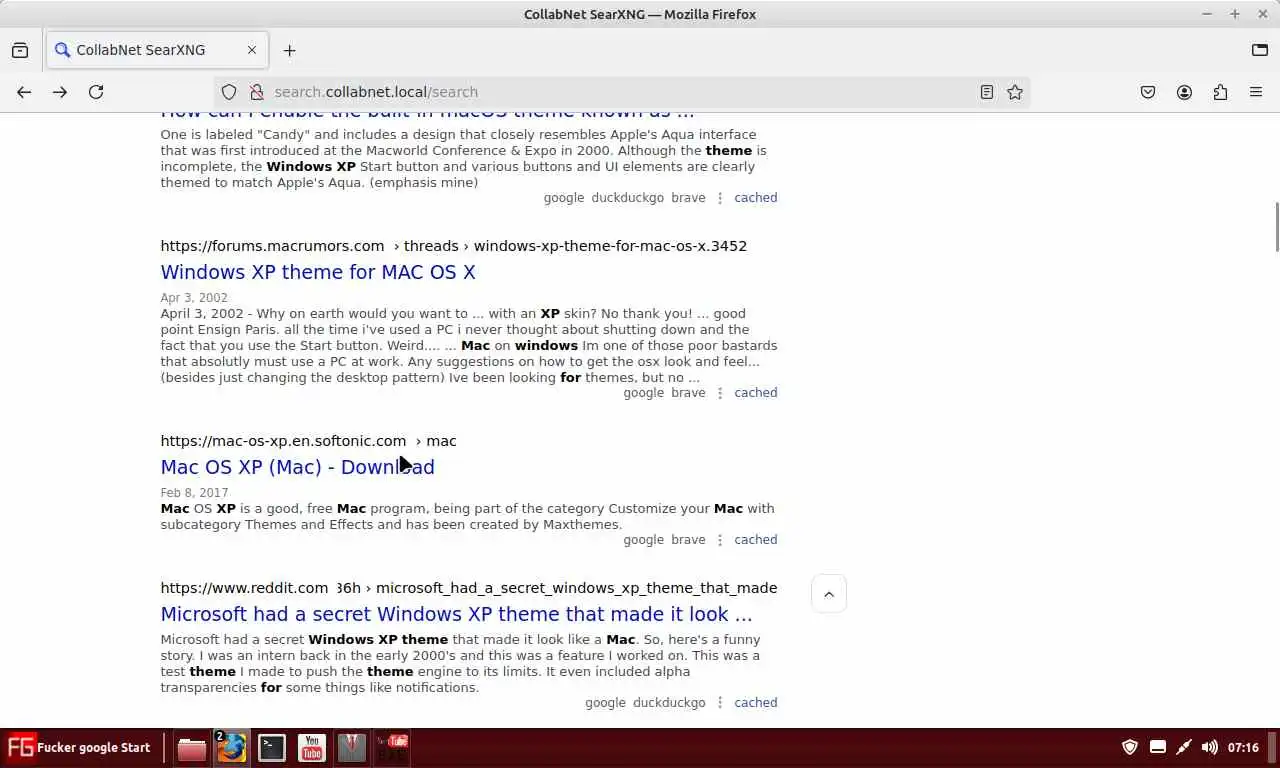Expand more options for softonic result
The width and height of the screenshot is (1280, 768).
[x=720, y=540]
